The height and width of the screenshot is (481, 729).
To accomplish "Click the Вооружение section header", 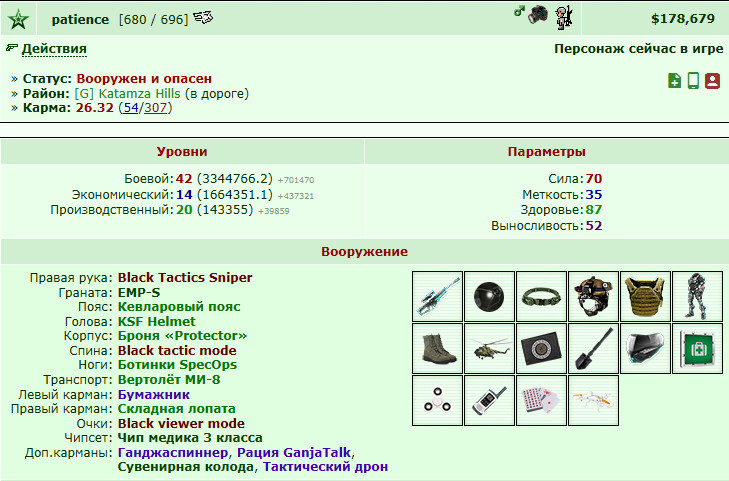I will point(364,251).
